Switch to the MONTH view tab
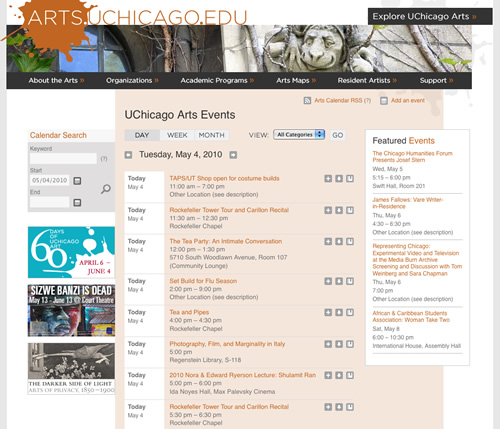Image resolution: width=500 pixels, height=429 pixels. coord(212,135)
